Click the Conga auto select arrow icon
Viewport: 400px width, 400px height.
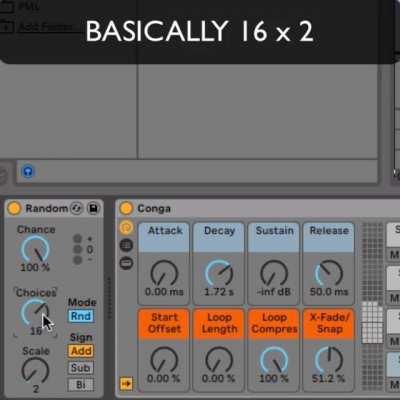[126, 384]
